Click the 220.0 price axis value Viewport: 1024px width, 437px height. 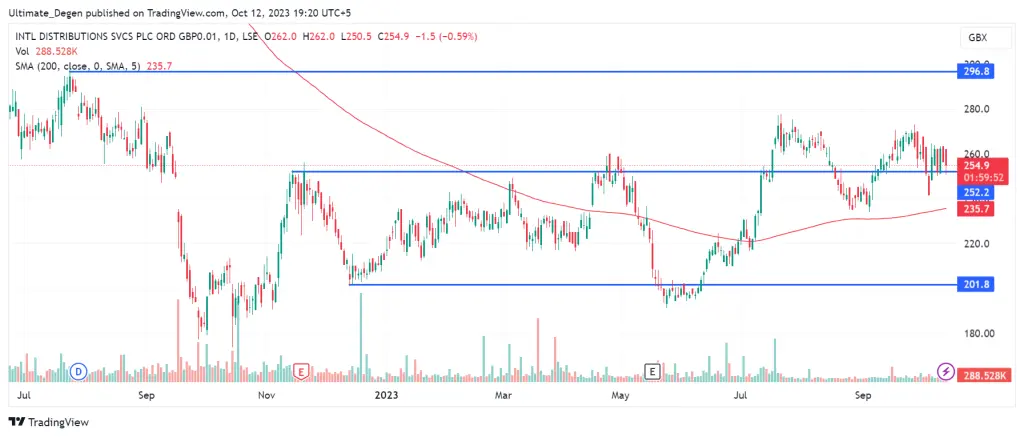978,244
